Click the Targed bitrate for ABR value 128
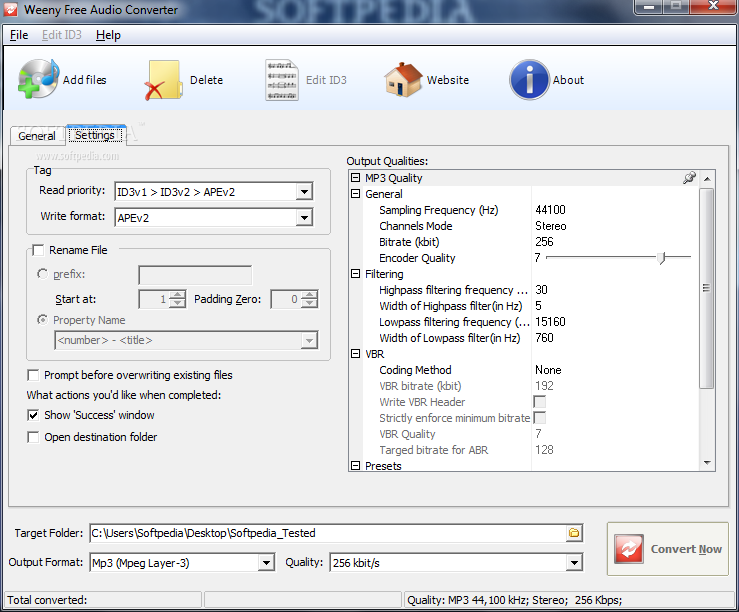 click(x=544, y=450)
